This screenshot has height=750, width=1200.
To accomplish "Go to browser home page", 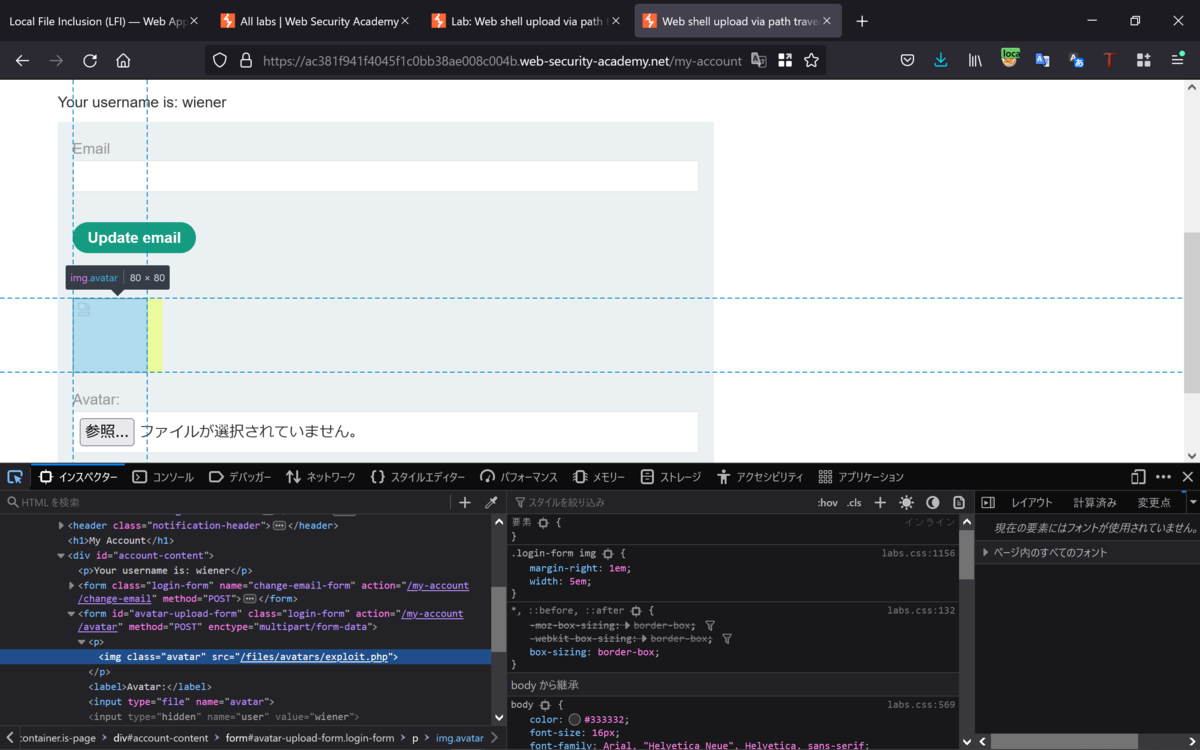I will pos(123,60).
